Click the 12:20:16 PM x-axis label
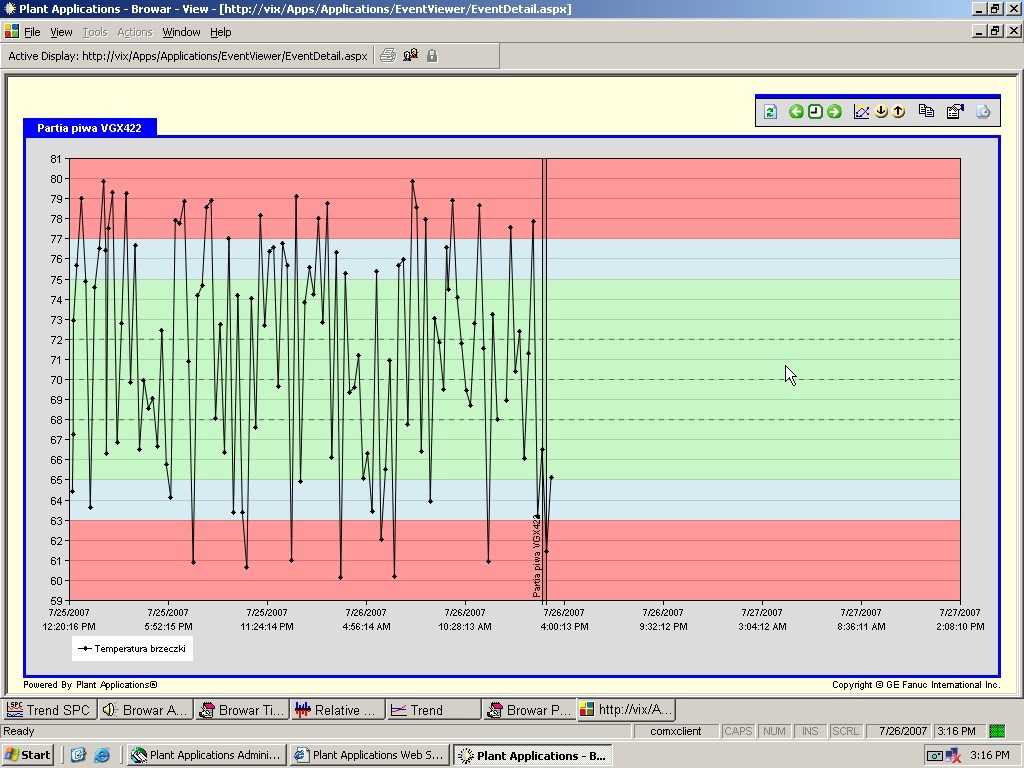 tap(69, 626)
